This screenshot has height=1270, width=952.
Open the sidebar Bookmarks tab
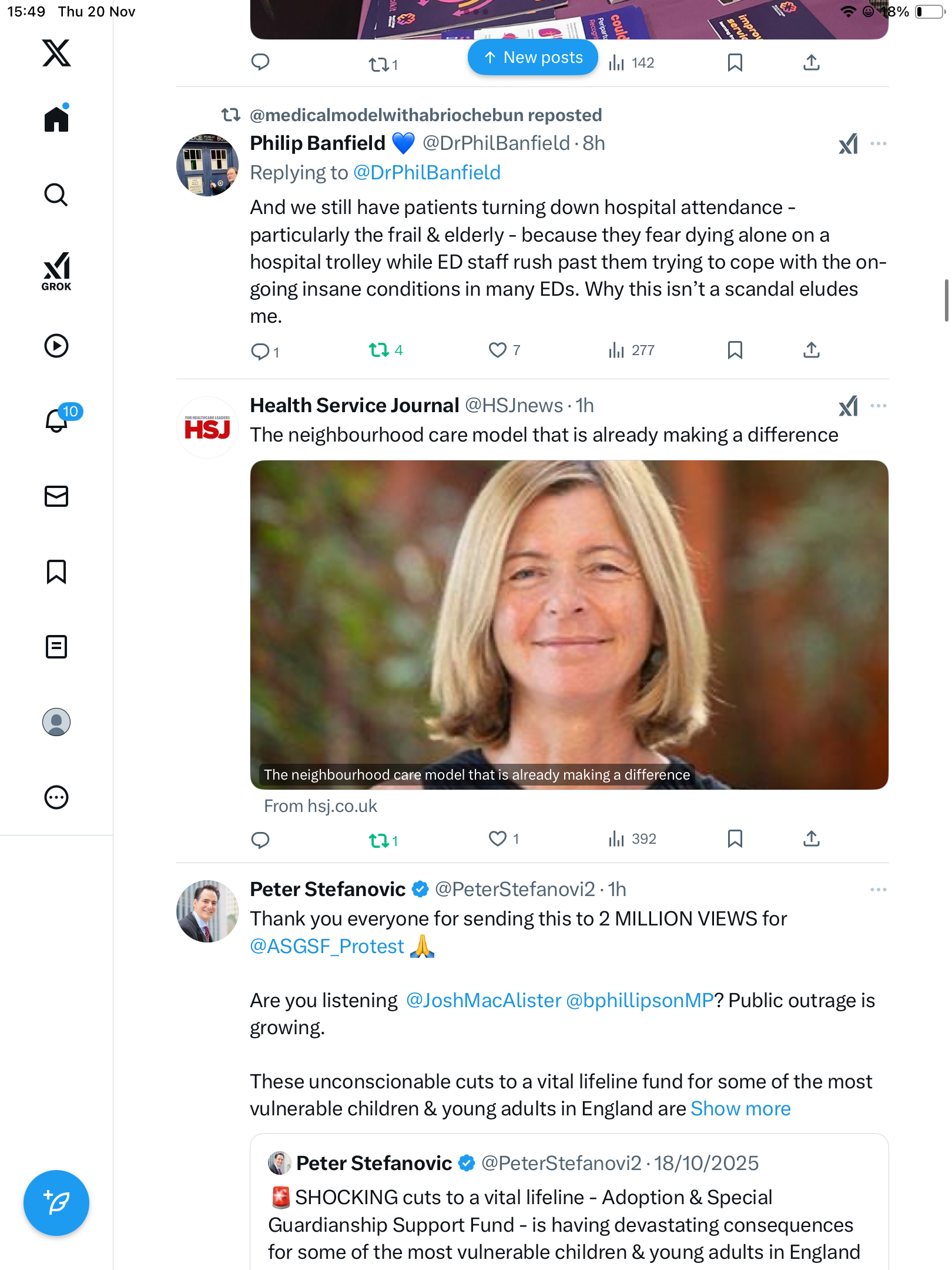point(56,571)
